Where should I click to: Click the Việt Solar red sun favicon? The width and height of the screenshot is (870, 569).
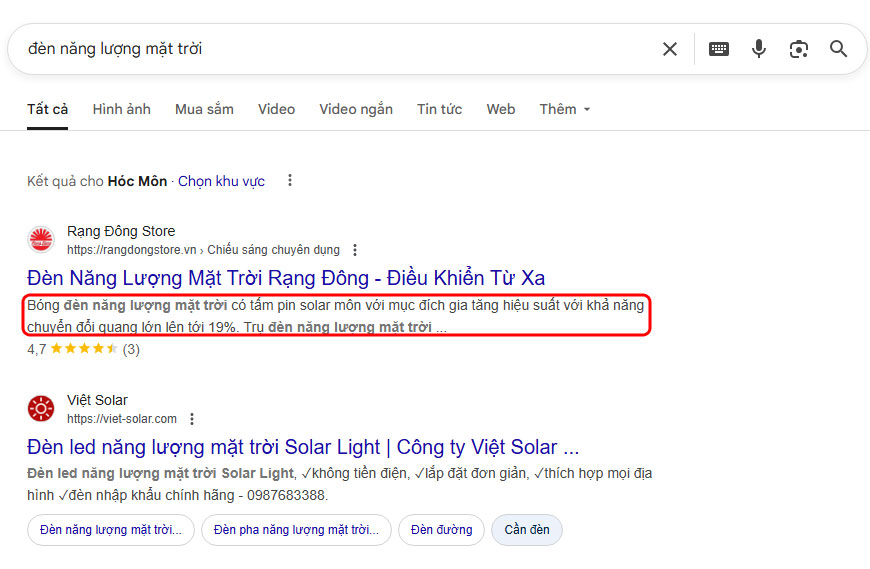click(41, 409)
